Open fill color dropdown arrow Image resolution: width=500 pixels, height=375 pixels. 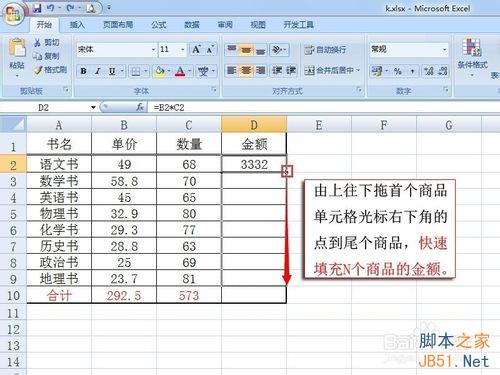[169, 71]
